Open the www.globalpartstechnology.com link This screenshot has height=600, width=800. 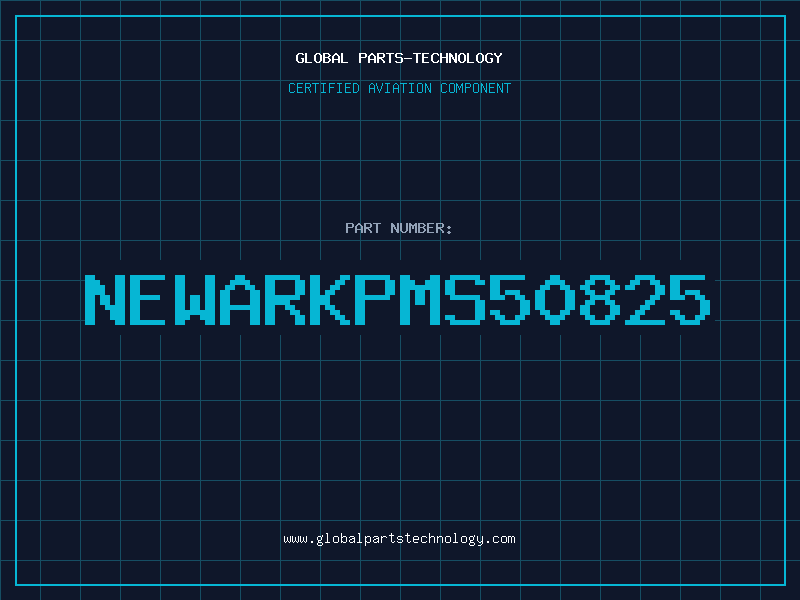pos(399,539)
